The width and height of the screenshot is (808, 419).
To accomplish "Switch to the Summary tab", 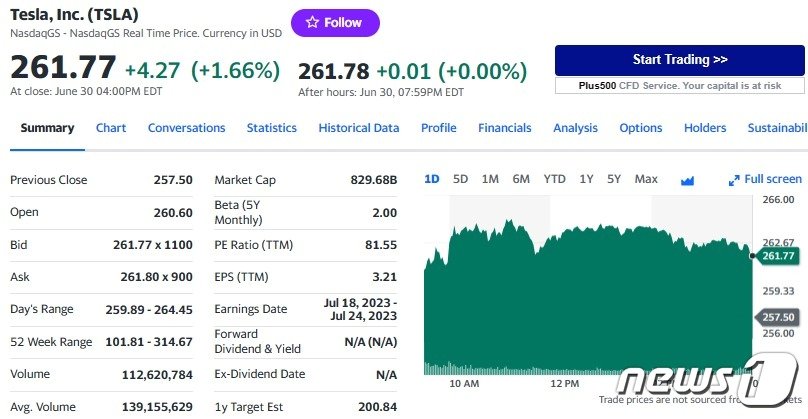I will tap(47, 128).
